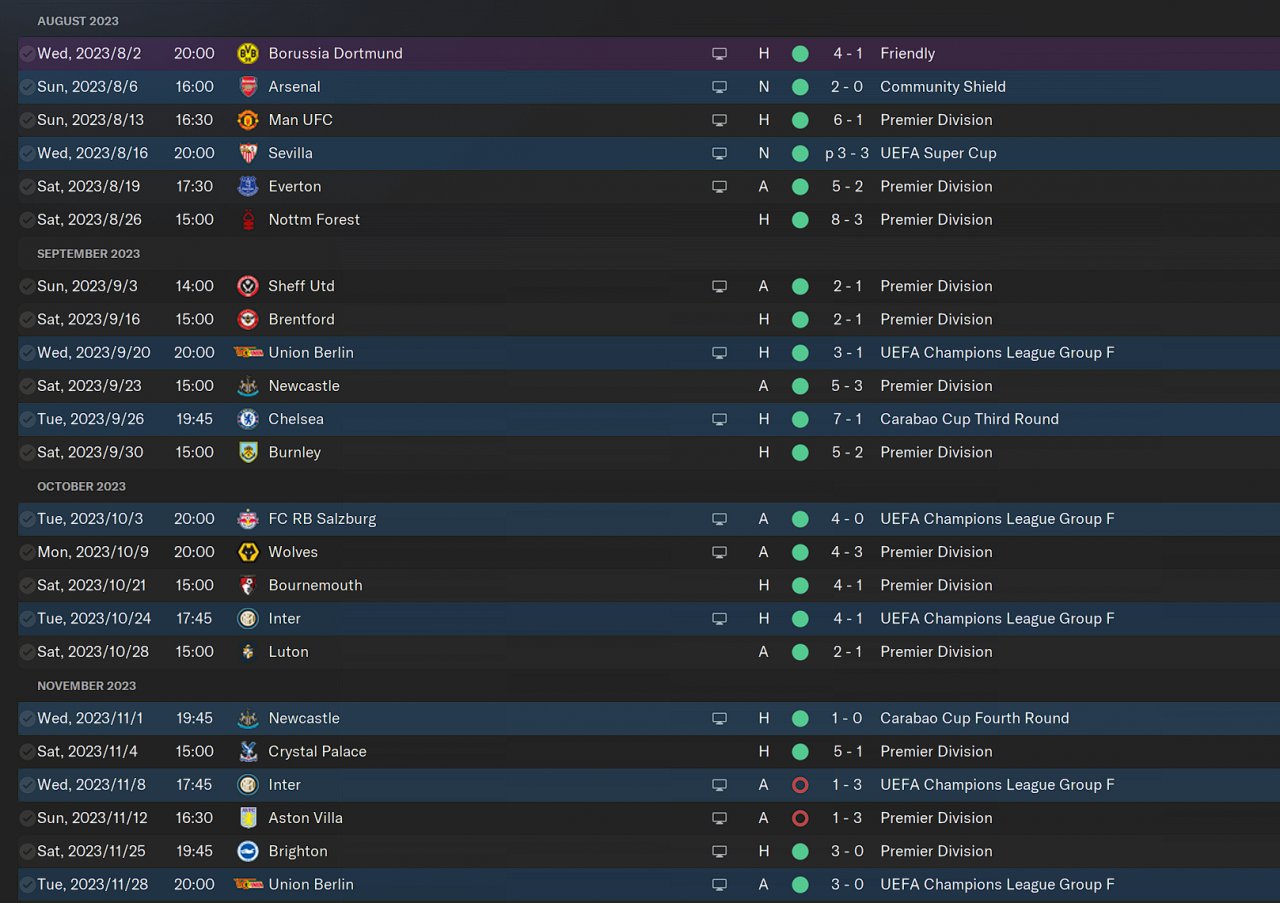Open the Community Shield competition link

click(x=942, y=87)
